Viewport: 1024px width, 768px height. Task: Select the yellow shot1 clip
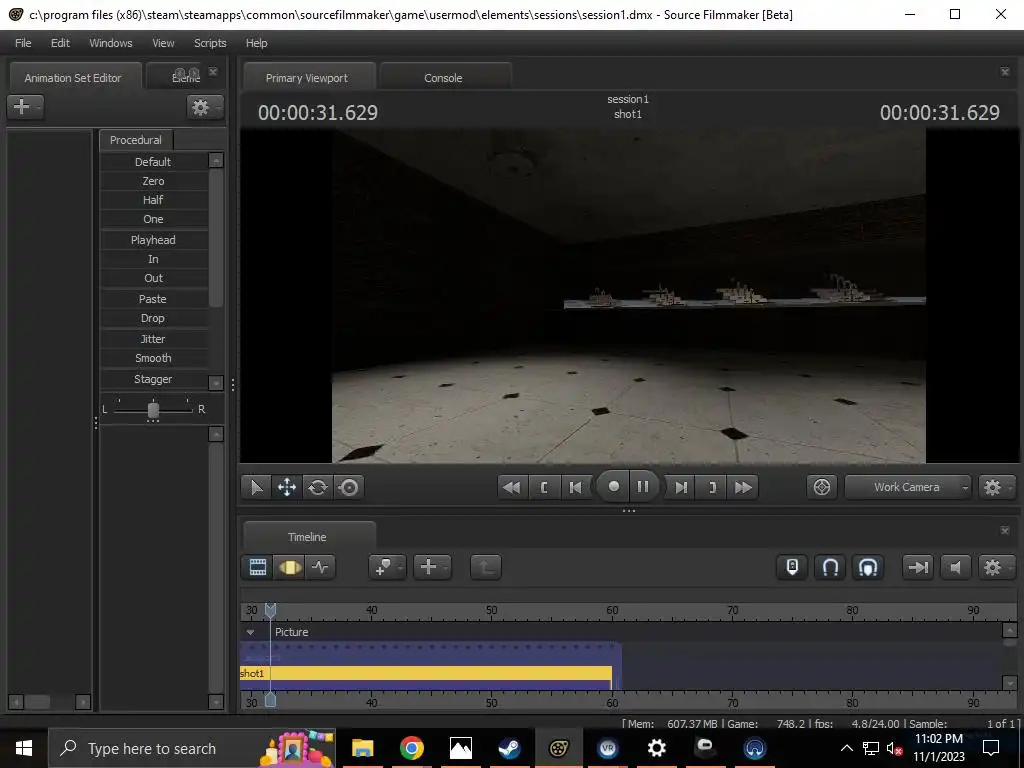[x=426, y=673]
